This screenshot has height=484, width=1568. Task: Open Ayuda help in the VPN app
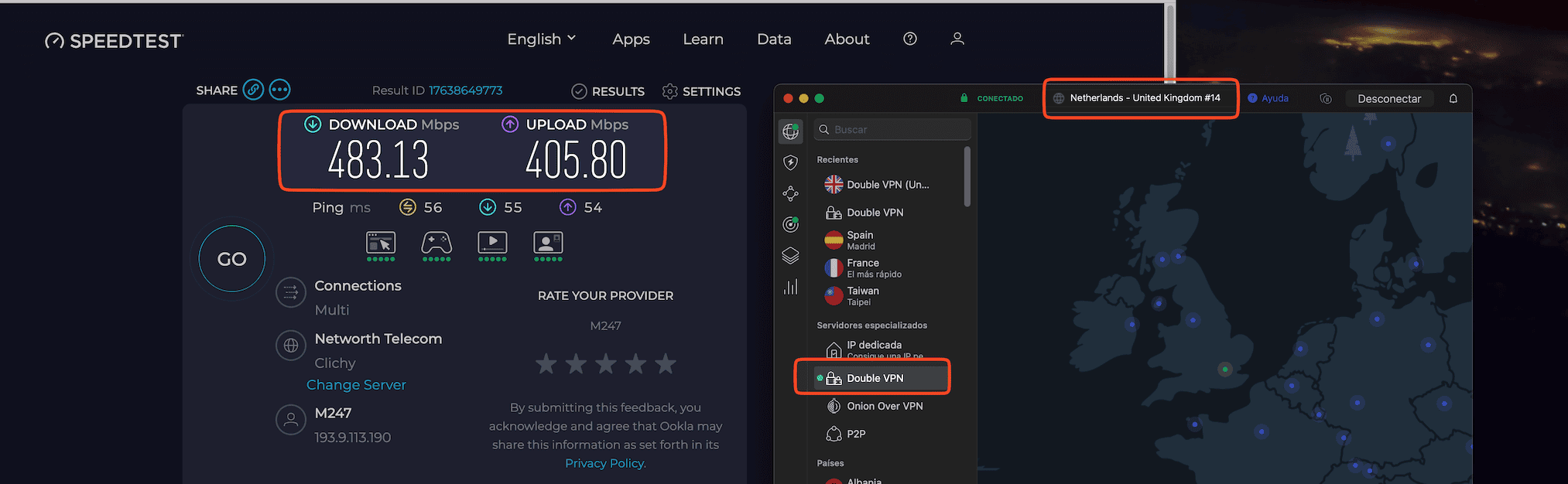coord(1268,98)
